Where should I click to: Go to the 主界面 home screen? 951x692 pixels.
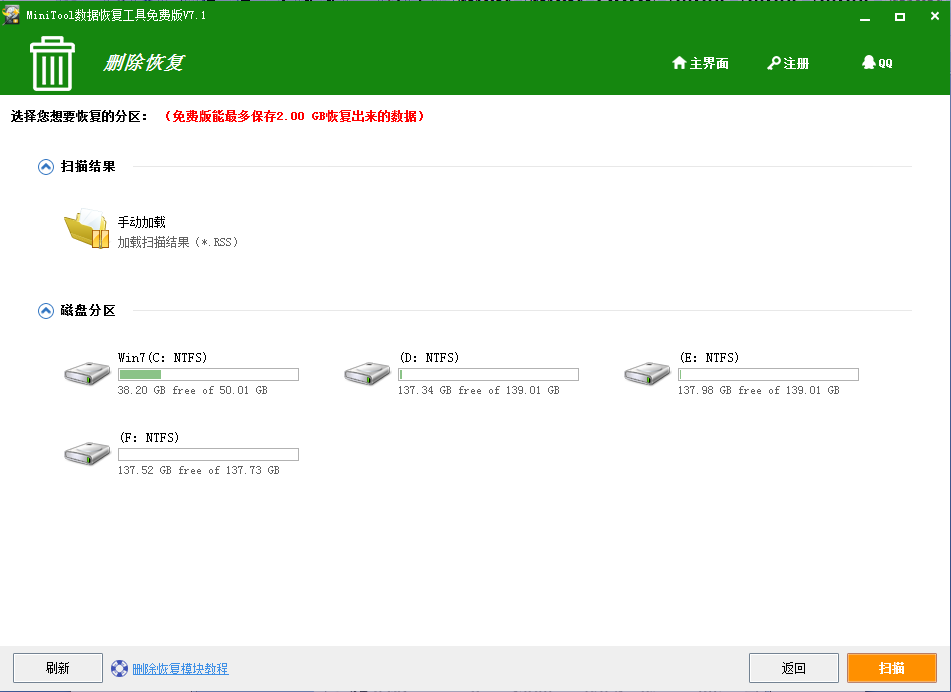tap(701, 63)
